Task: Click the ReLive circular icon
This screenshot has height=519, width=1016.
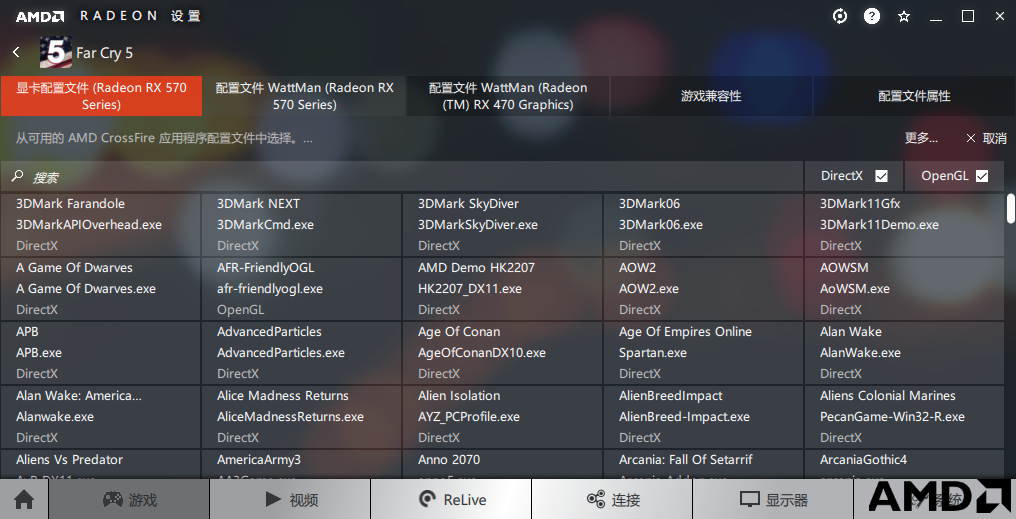Action: [x=427, y=499]
